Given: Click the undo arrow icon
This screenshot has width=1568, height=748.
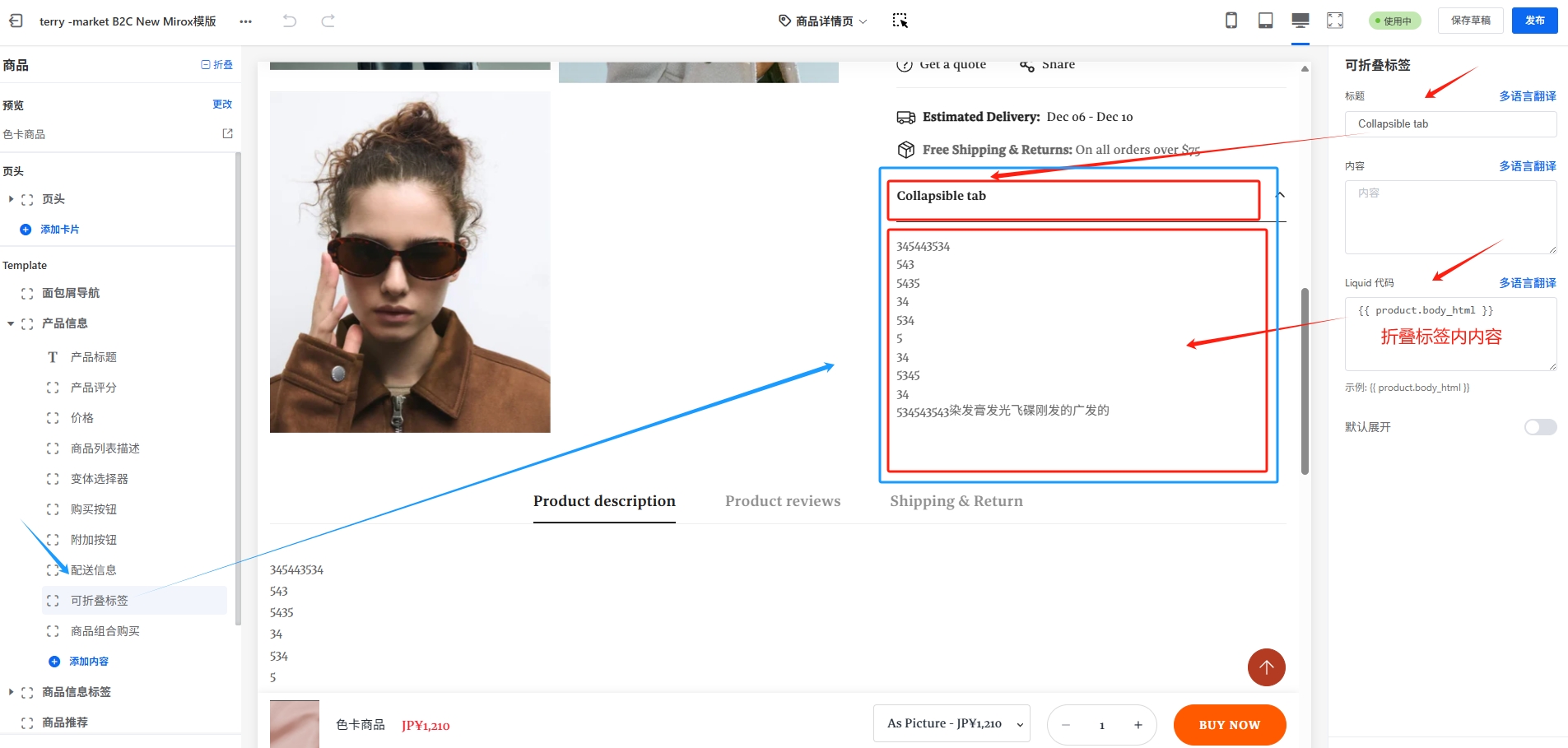Looking at the screenshot, I should click(x=289, y=21).
